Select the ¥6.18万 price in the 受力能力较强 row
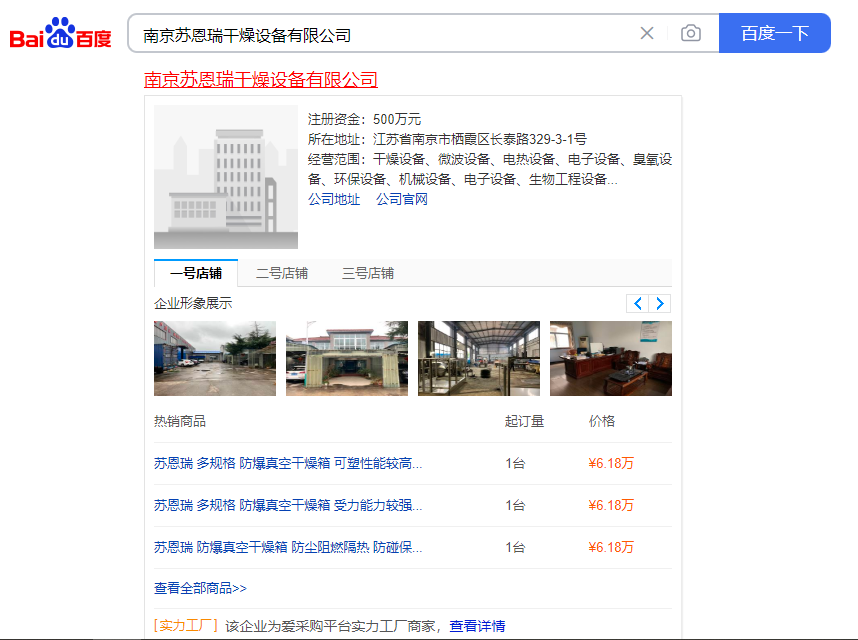 coord(611,505)
